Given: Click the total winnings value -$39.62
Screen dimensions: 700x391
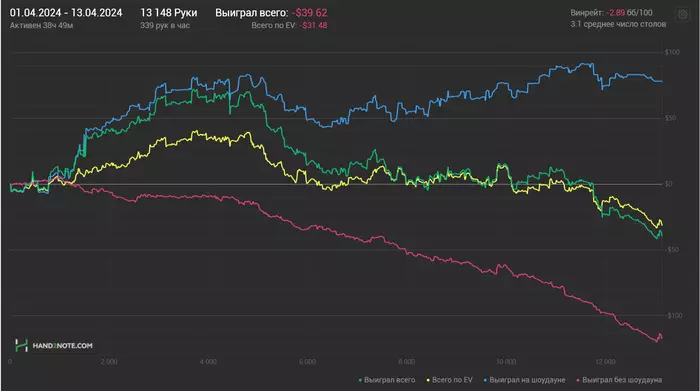Looking at the screenshot, I should (309, 13).
